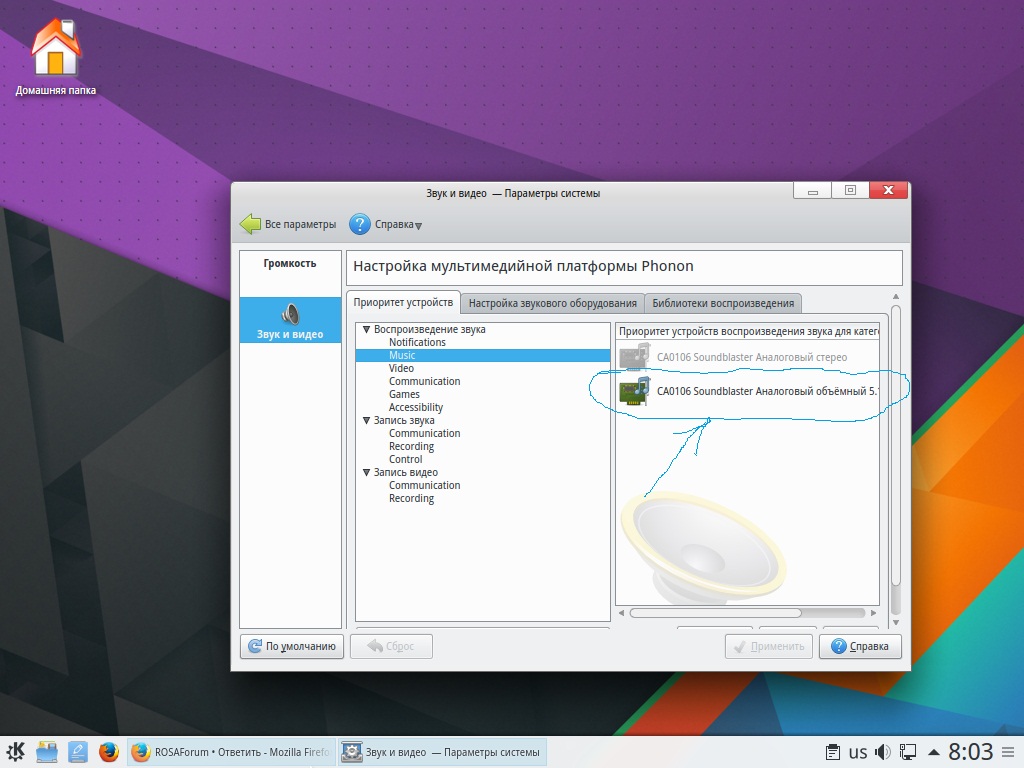The height and width of the screenshot is (768, 1024).
Task: Select CA0106 Soundblaster Аналоговый объёмный 5.1 device
Action: click(748, 391)
